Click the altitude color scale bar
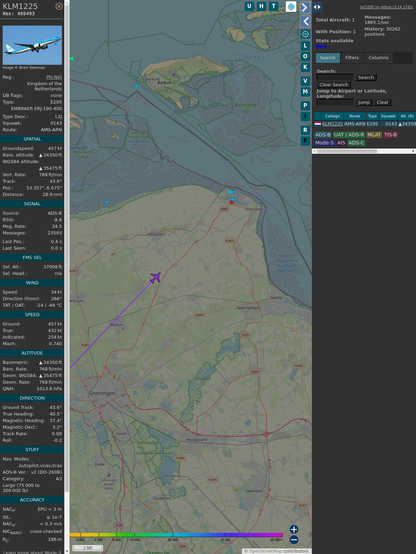Screen dimensions: 416x554 (x=176, y=535)
